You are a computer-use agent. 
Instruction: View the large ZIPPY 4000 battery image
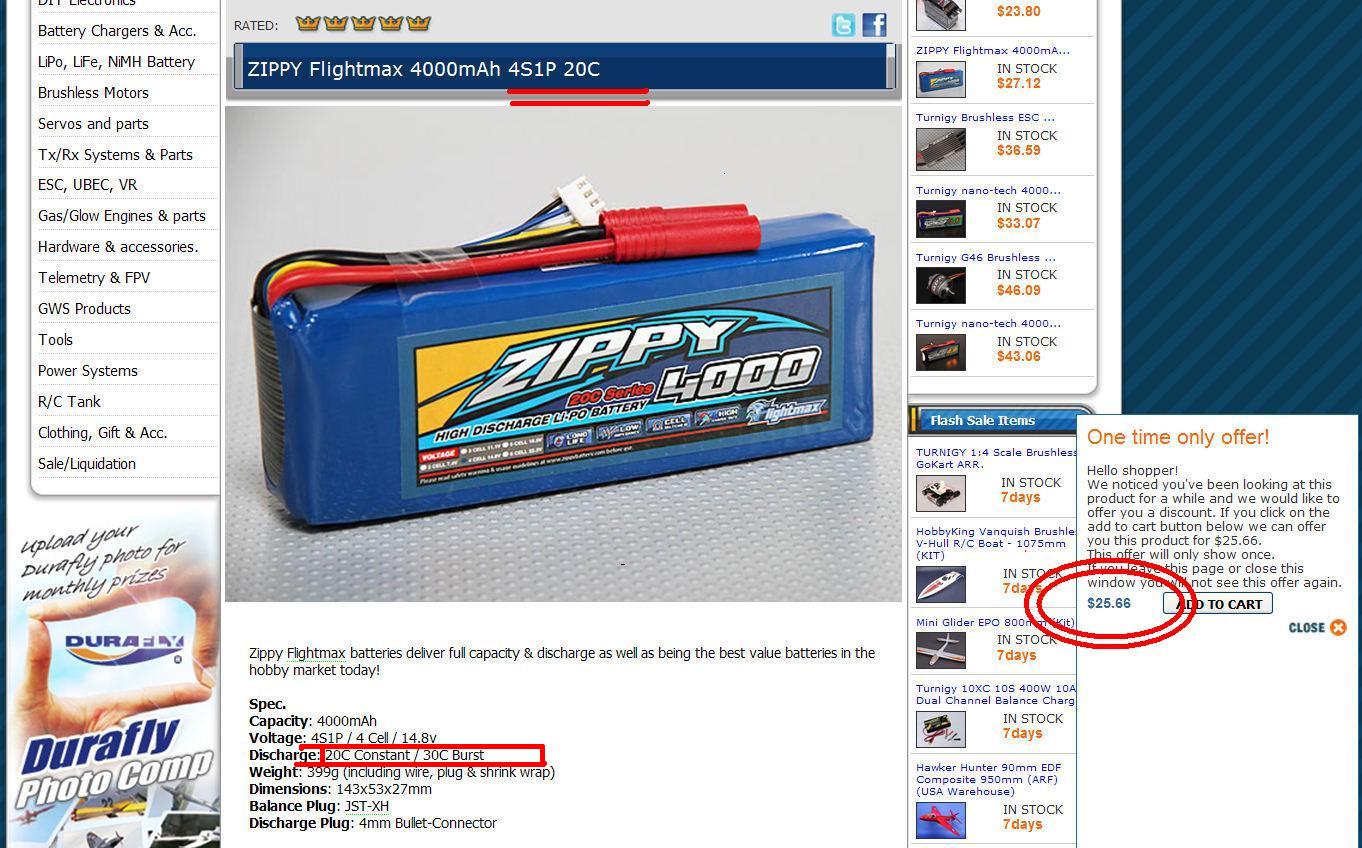[x=563, y=354]
